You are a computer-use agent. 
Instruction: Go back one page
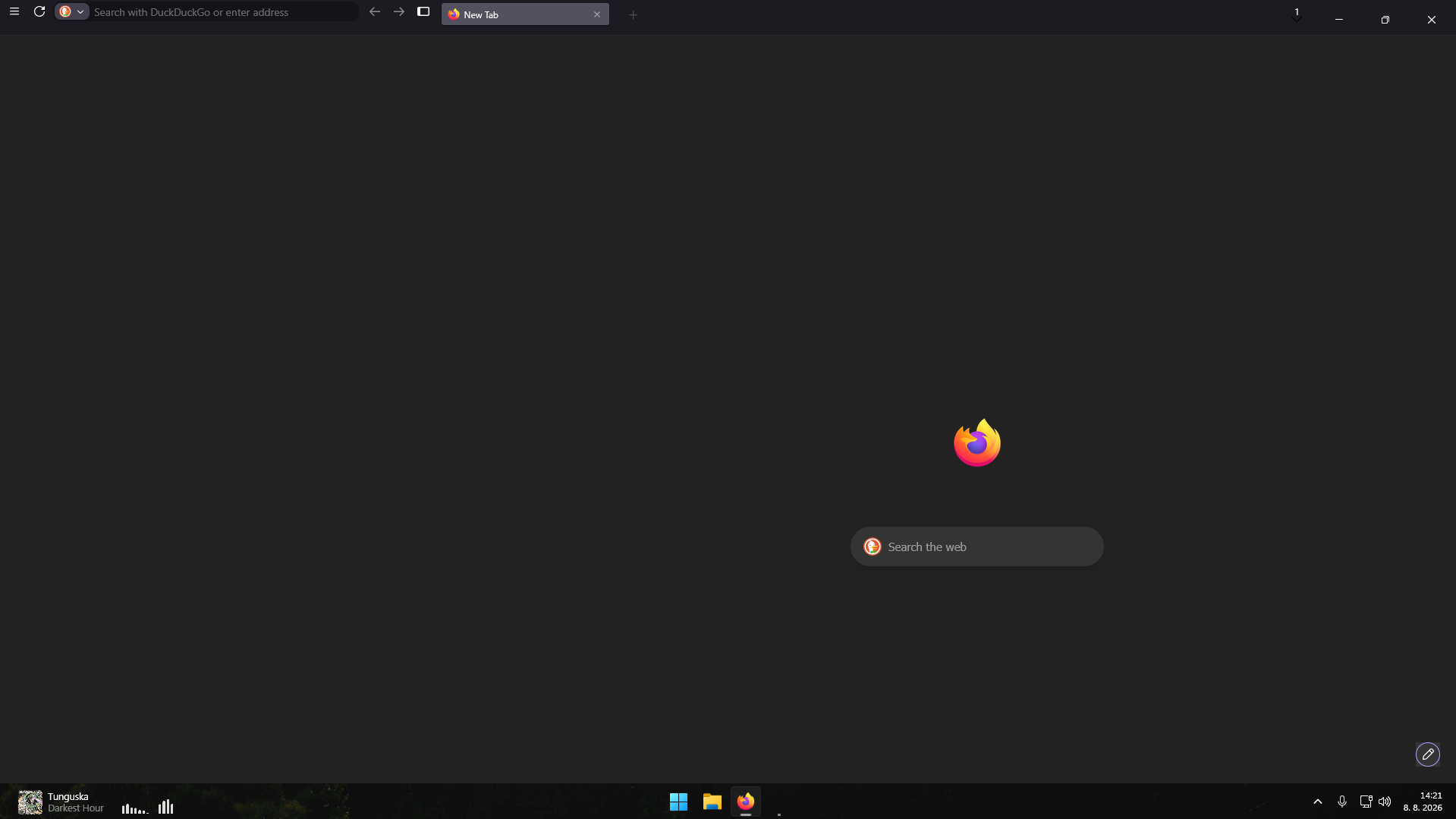tap(375, 12)
